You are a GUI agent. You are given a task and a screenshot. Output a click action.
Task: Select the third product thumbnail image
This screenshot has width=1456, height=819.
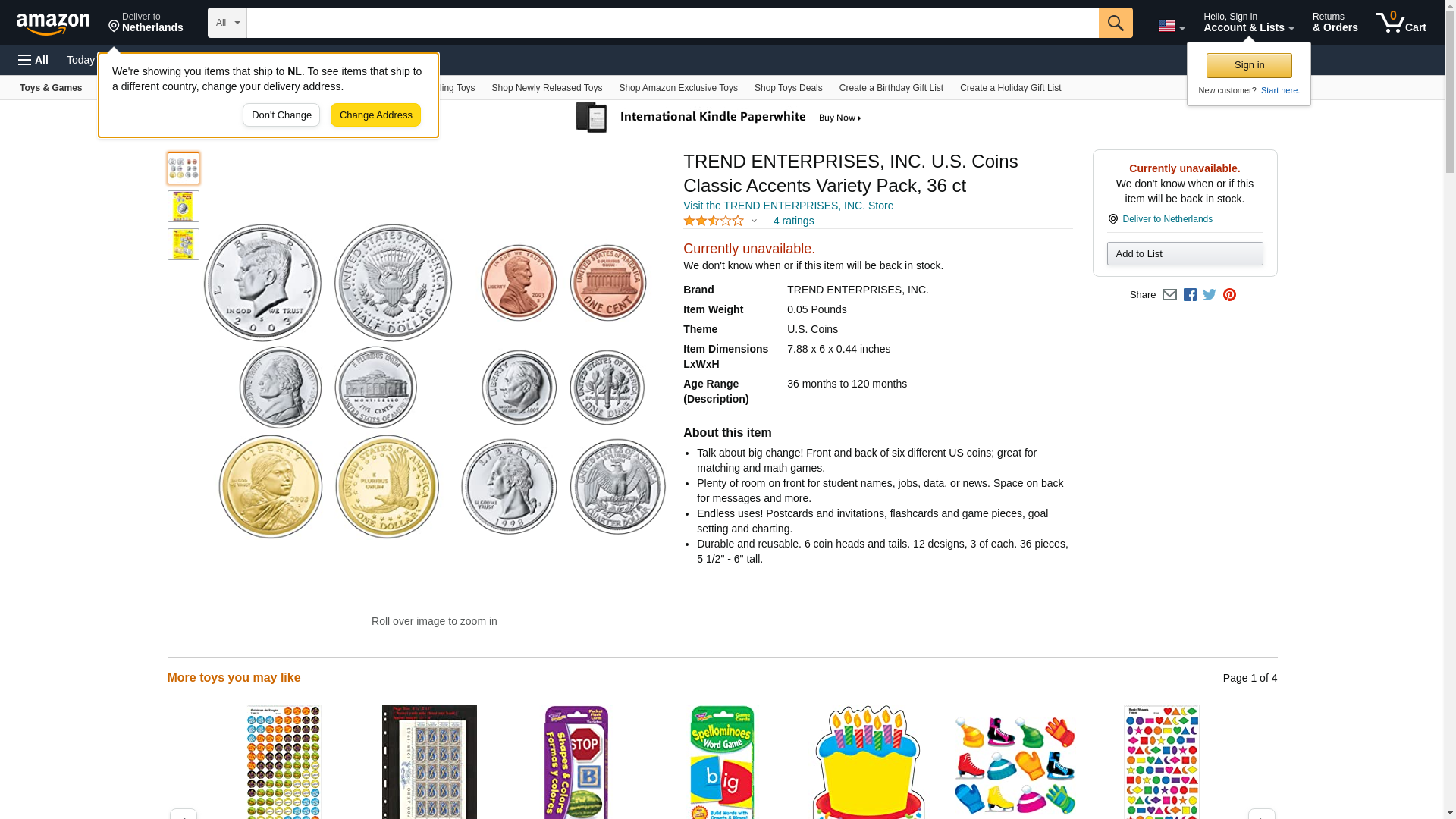[184, 244]
